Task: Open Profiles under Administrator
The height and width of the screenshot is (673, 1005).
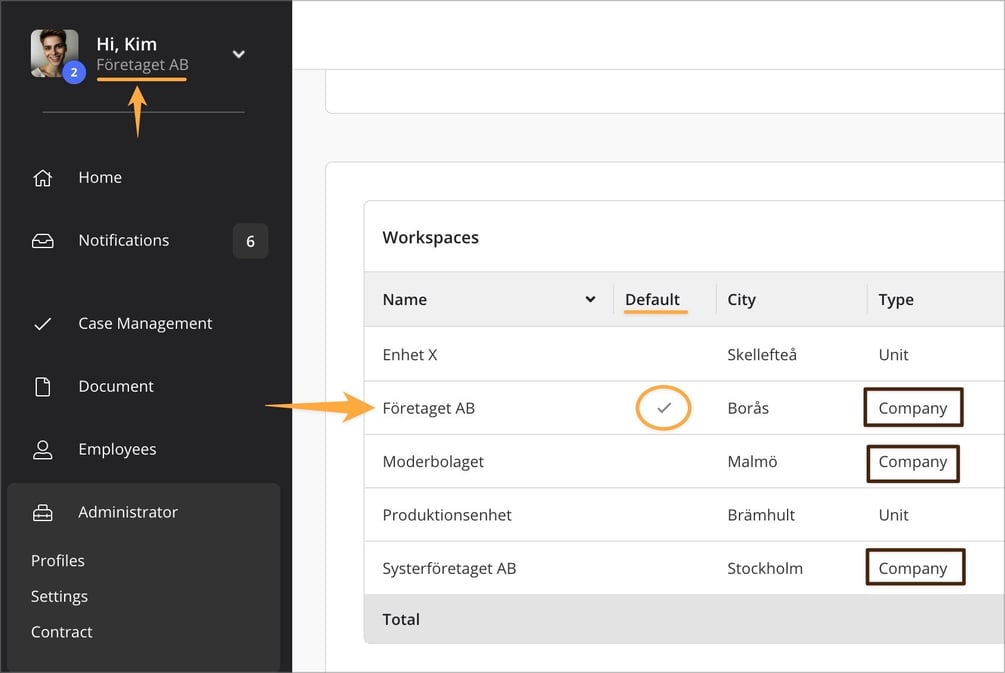Action: coord(58,561)
